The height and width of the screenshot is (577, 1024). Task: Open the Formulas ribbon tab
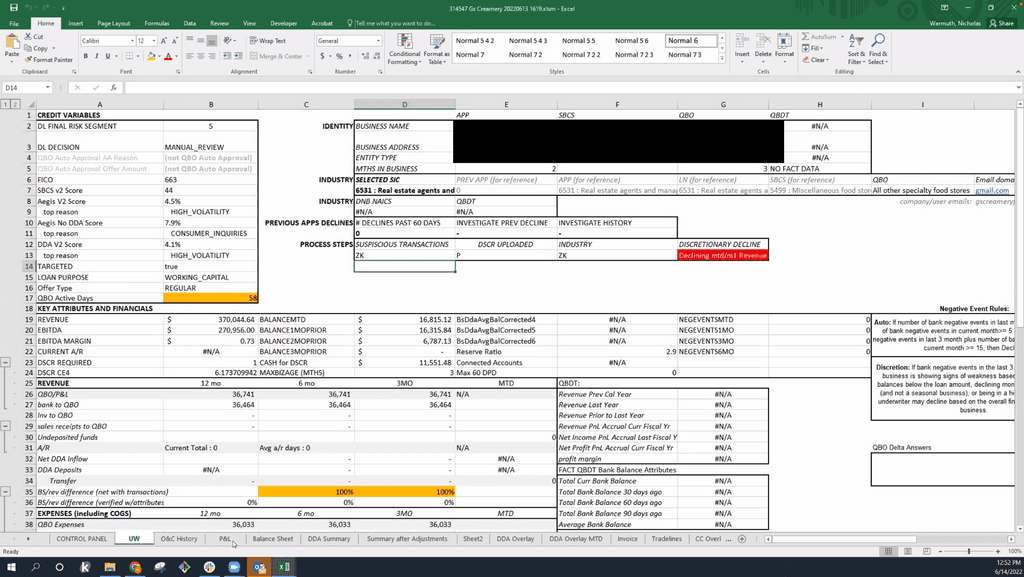pyautogui.click(x=157, y=23)
